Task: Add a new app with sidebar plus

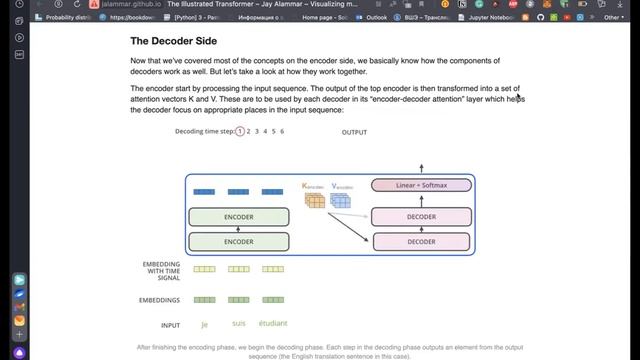Action: (x=19, y=335)
